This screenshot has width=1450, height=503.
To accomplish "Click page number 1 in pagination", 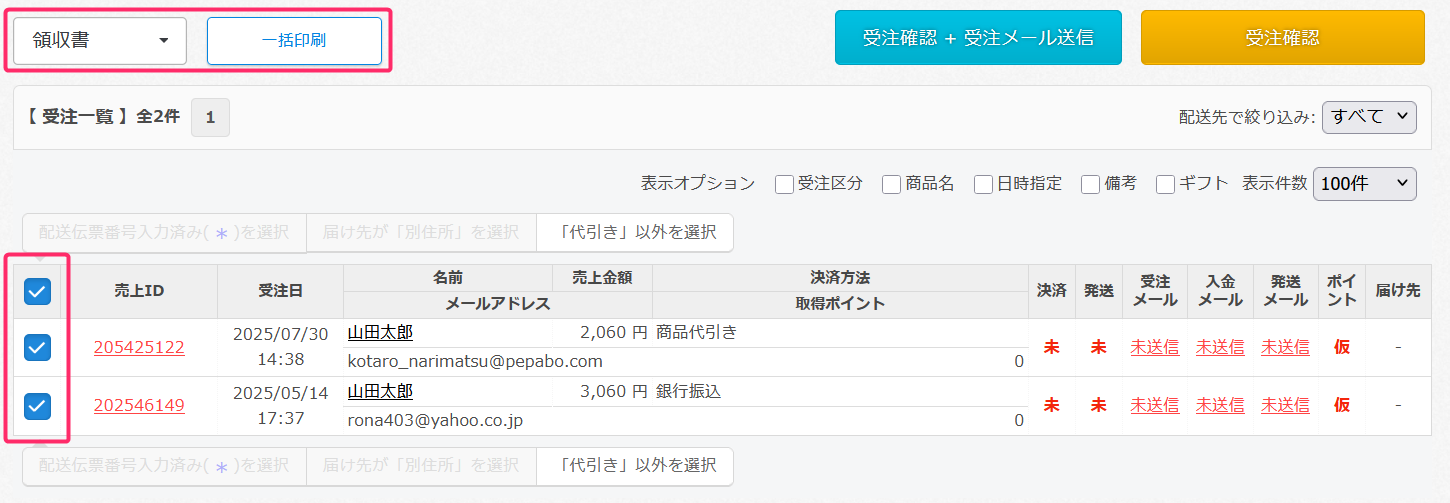I will click(210, 117).
